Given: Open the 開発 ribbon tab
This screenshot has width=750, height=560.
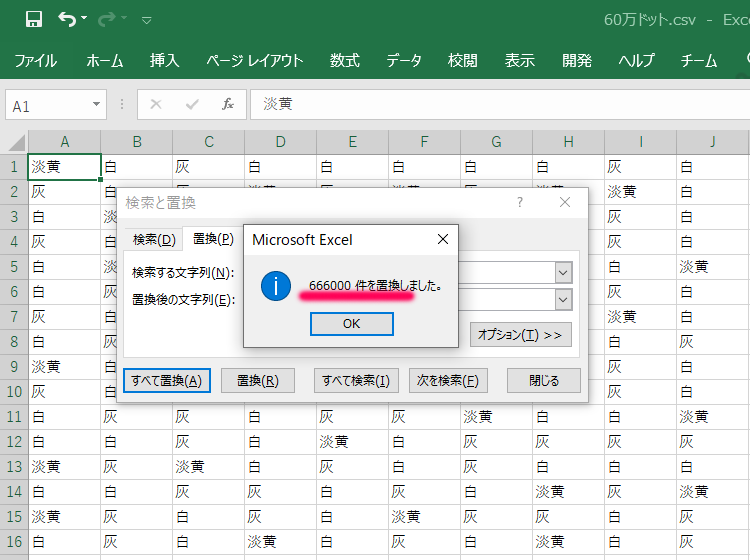Looking at the screenshot, I should pos(577,61).
